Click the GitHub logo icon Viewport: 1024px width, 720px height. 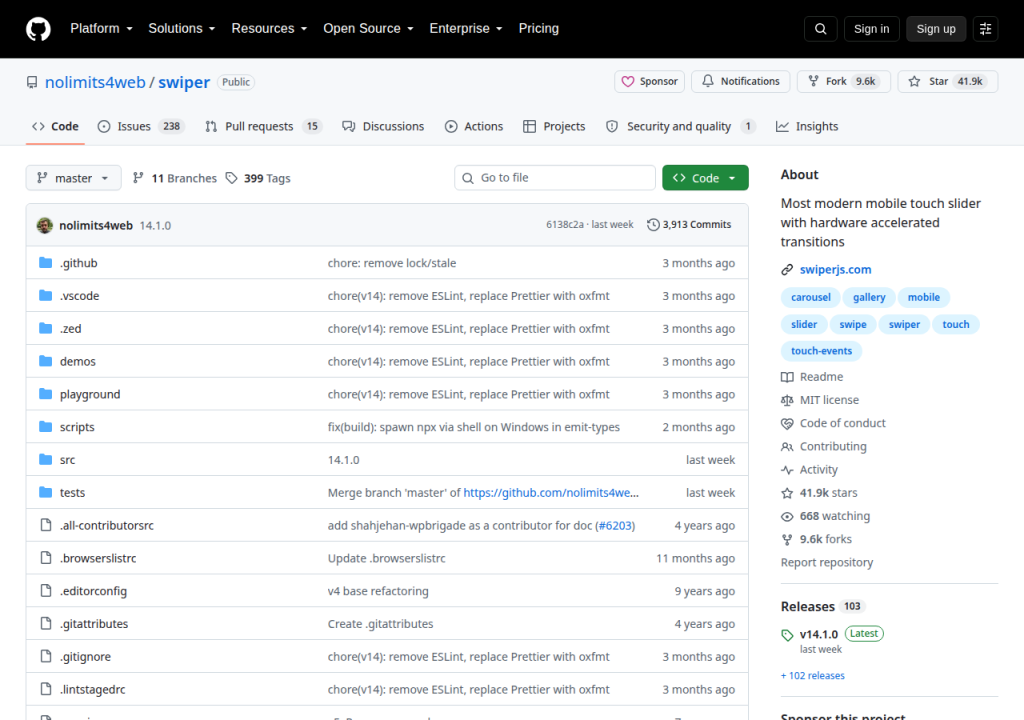coord(38,29)
